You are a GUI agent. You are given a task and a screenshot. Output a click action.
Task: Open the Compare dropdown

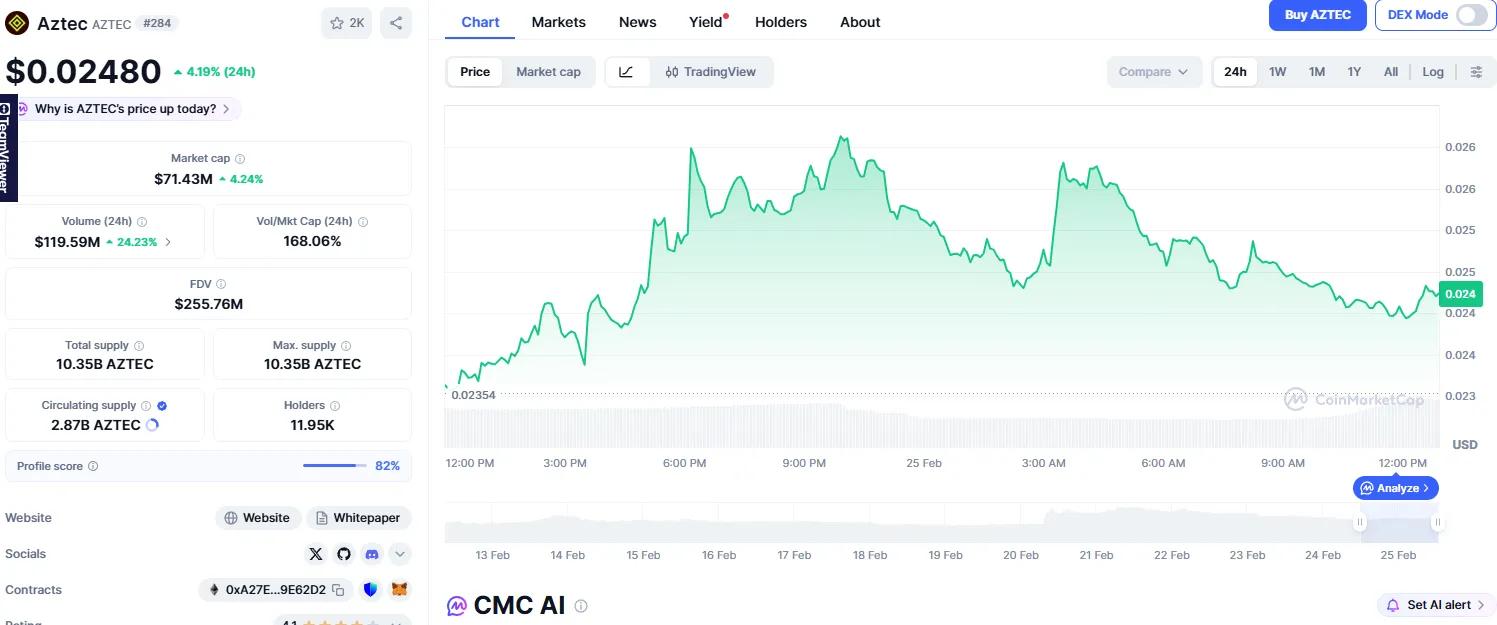[1153, 72]
